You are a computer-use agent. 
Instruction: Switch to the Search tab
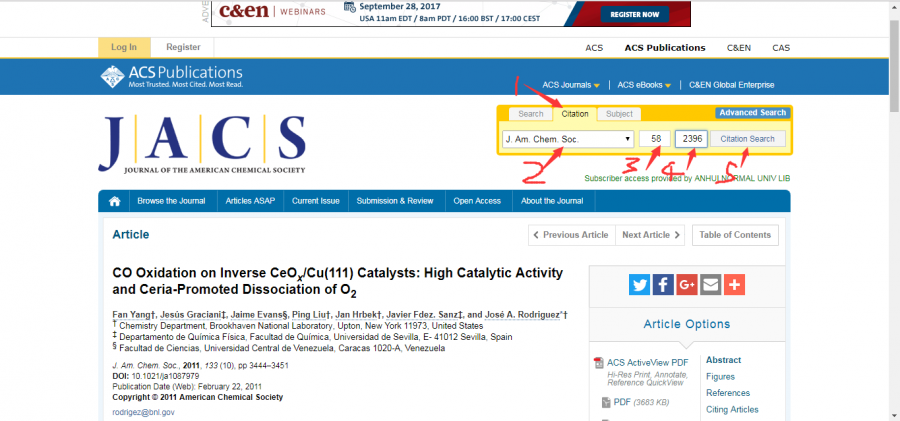coord(530,114)
